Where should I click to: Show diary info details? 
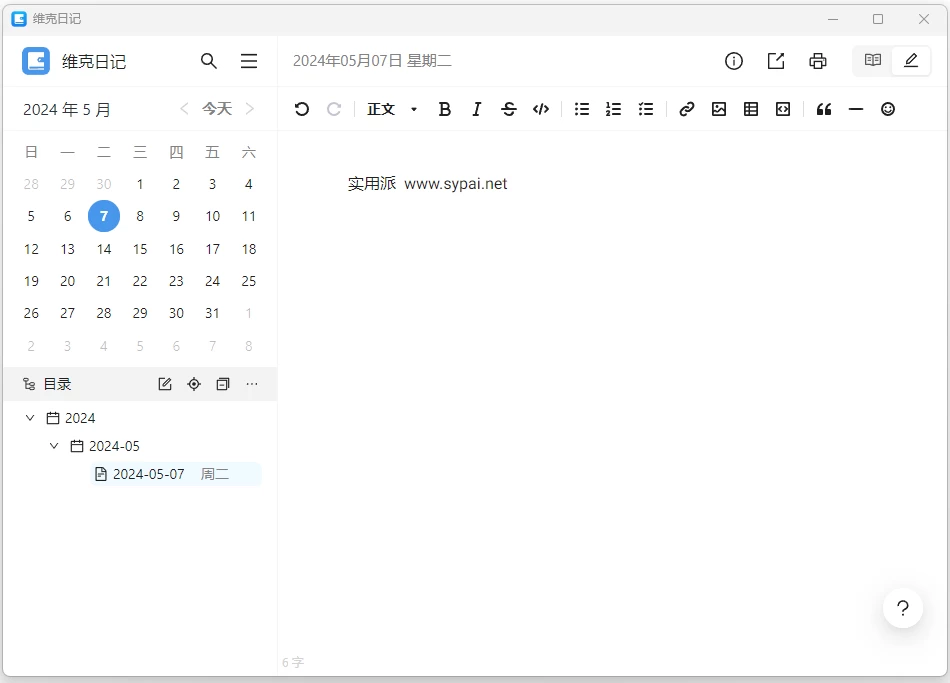coord(734,61)
